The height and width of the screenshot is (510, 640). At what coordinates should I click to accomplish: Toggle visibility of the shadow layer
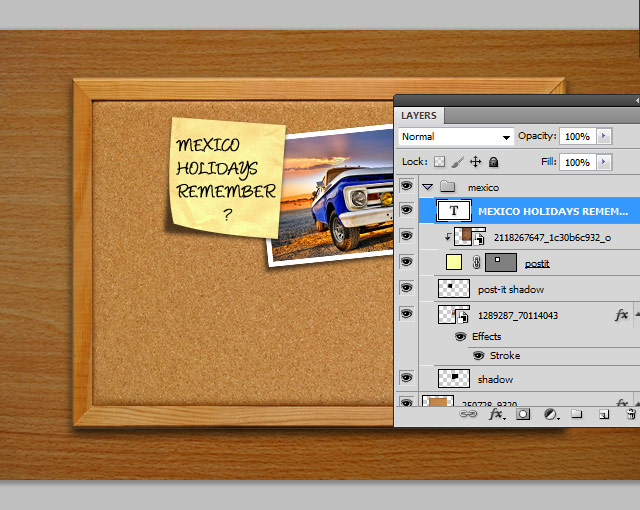pyautogui.click(x=406, y=378)
